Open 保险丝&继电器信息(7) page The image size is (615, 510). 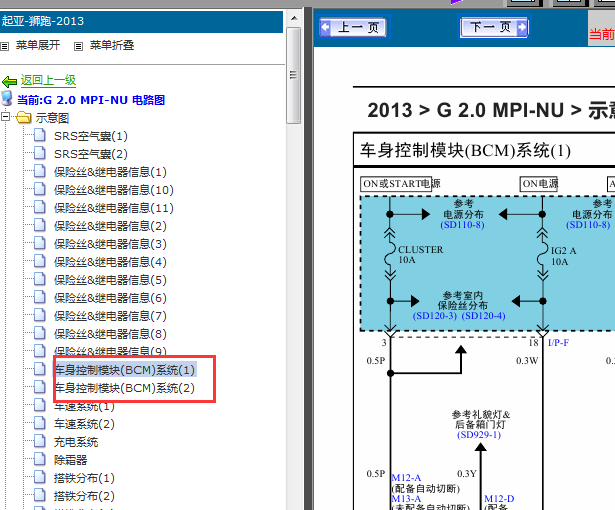tap(110, 316)
